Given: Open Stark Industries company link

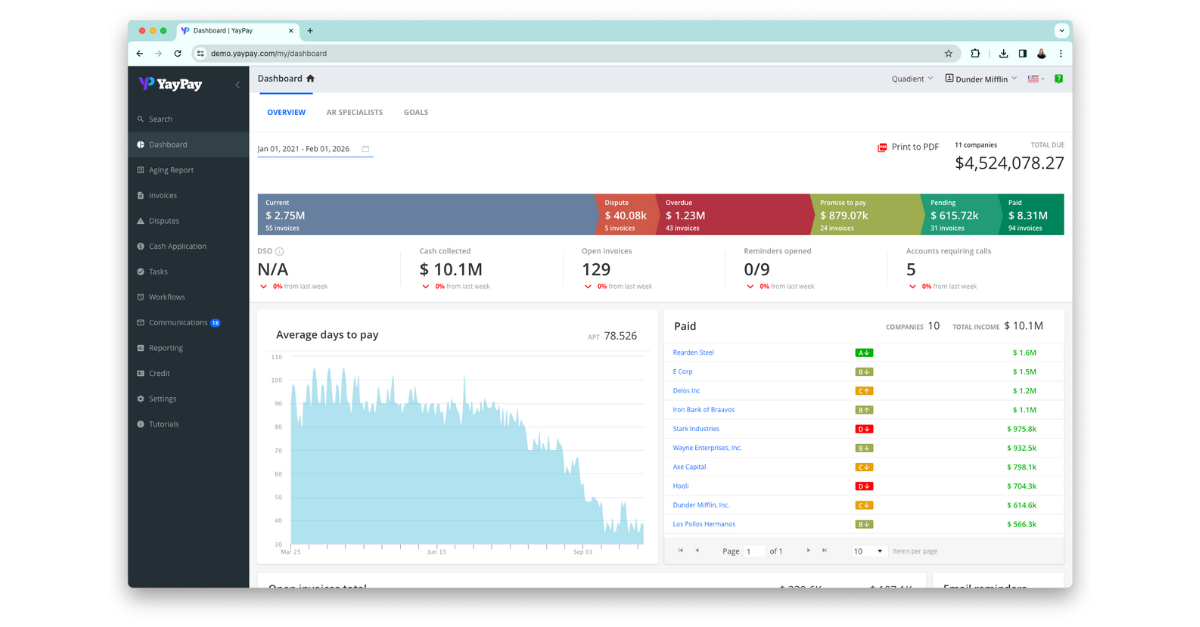Looking at the screenshot, I should [x=696, y=428].
